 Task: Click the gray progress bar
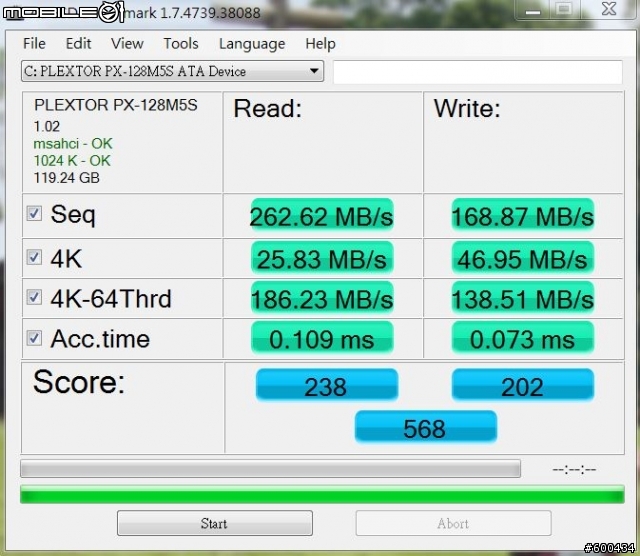[270, 469]
